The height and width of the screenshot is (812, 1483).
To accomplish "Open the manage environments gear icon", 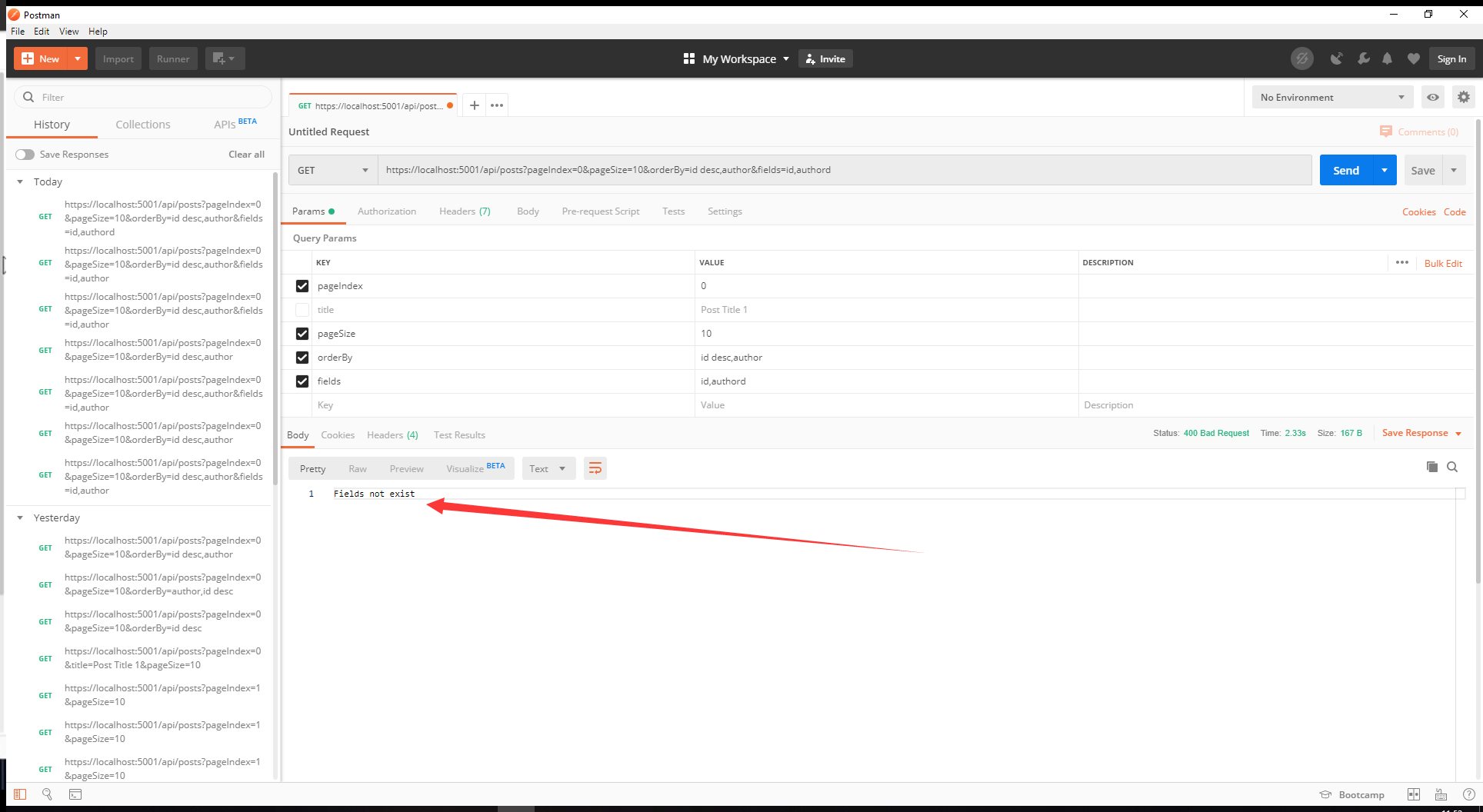I will (1463, 98).
